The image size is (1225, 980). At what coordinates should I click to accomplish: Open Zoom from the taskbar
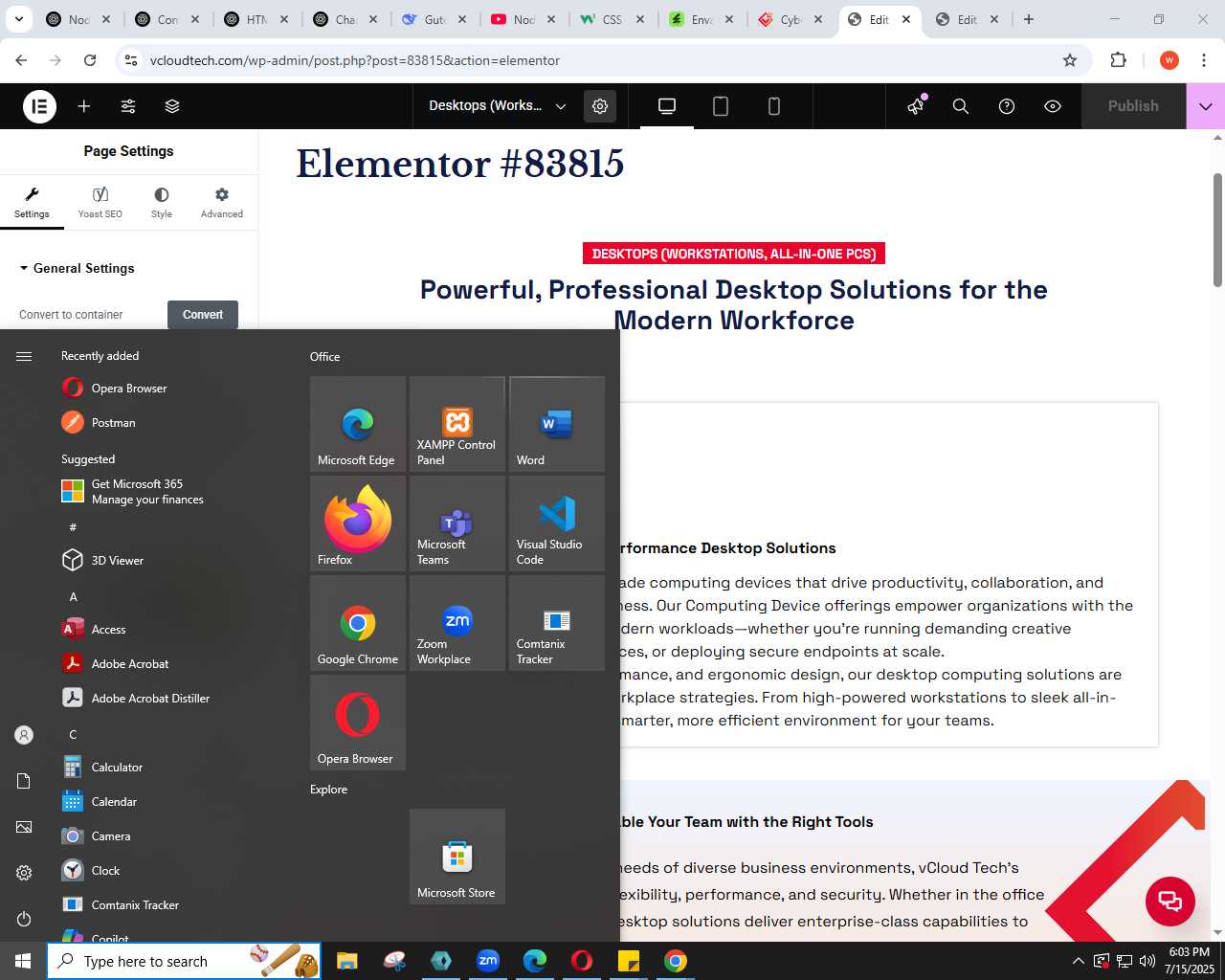click(x=488, y=961)
